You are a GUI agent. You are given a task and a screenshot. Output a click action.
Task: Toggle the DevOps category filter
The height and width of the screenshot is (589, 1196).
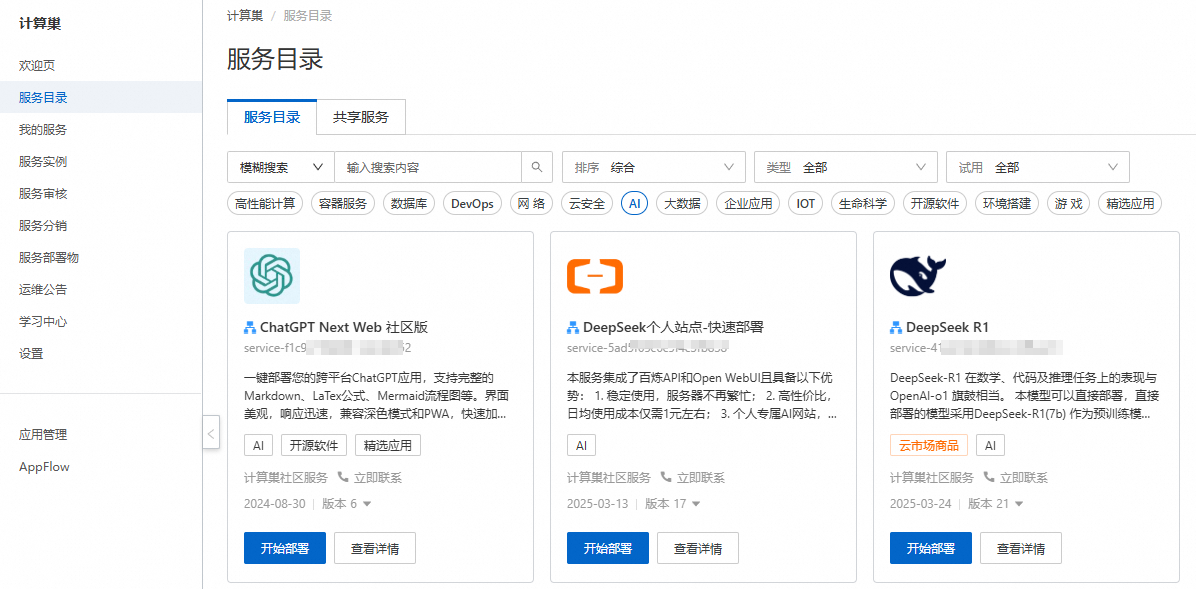click(472, 204)
